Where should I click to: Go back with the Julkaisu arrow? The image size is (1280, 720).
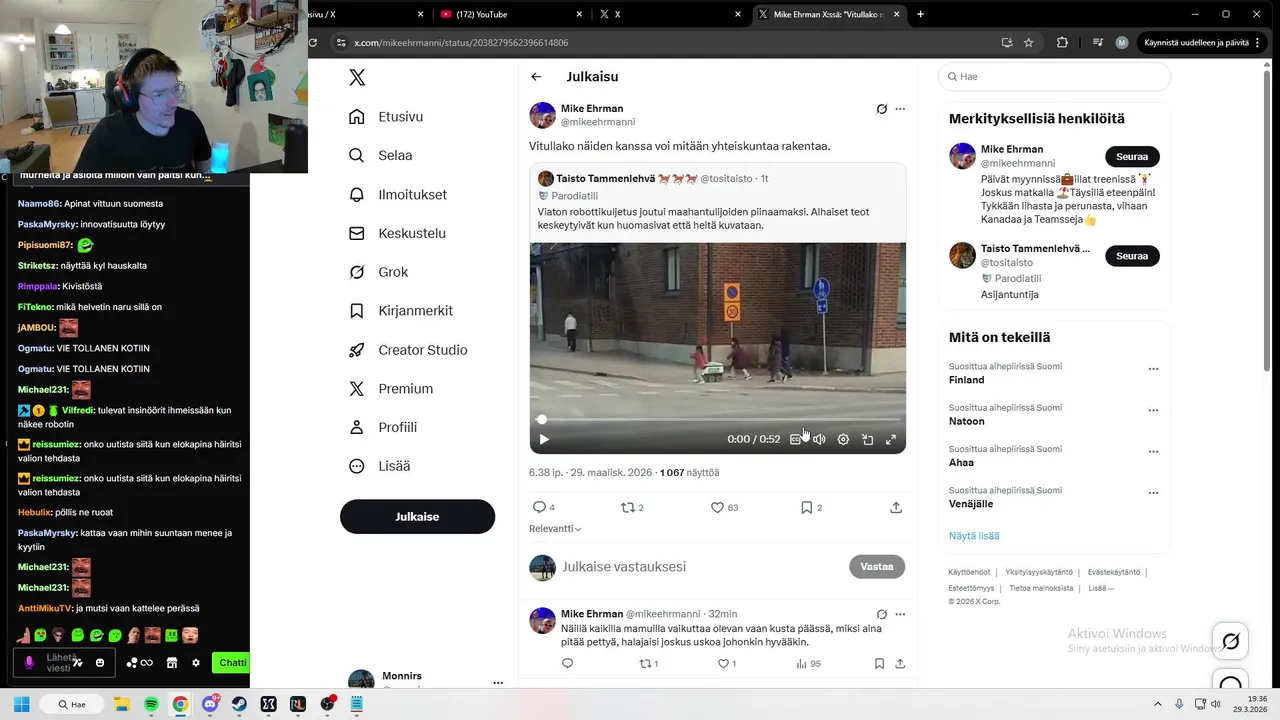point(536,77)
